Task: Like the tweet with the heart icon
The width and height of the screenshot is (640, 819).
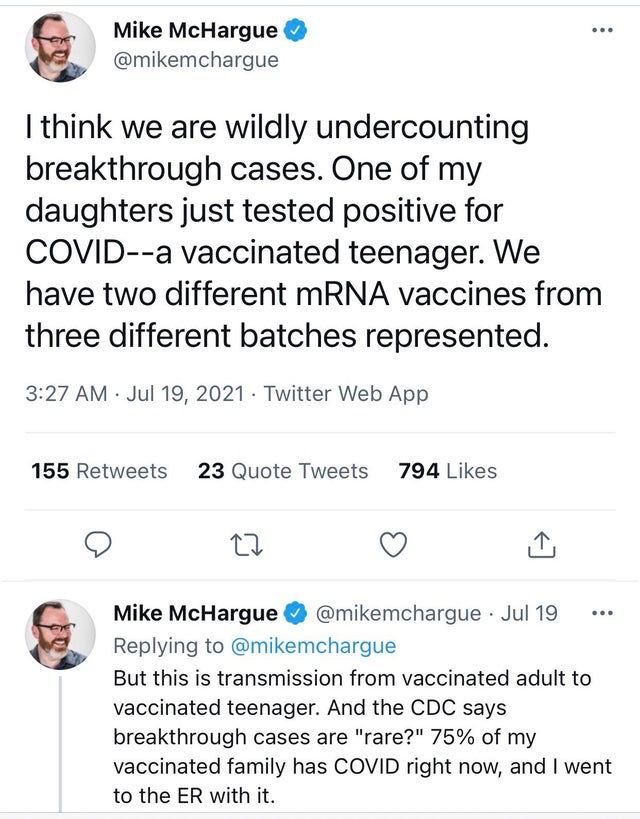Action: tap(395, 545)
